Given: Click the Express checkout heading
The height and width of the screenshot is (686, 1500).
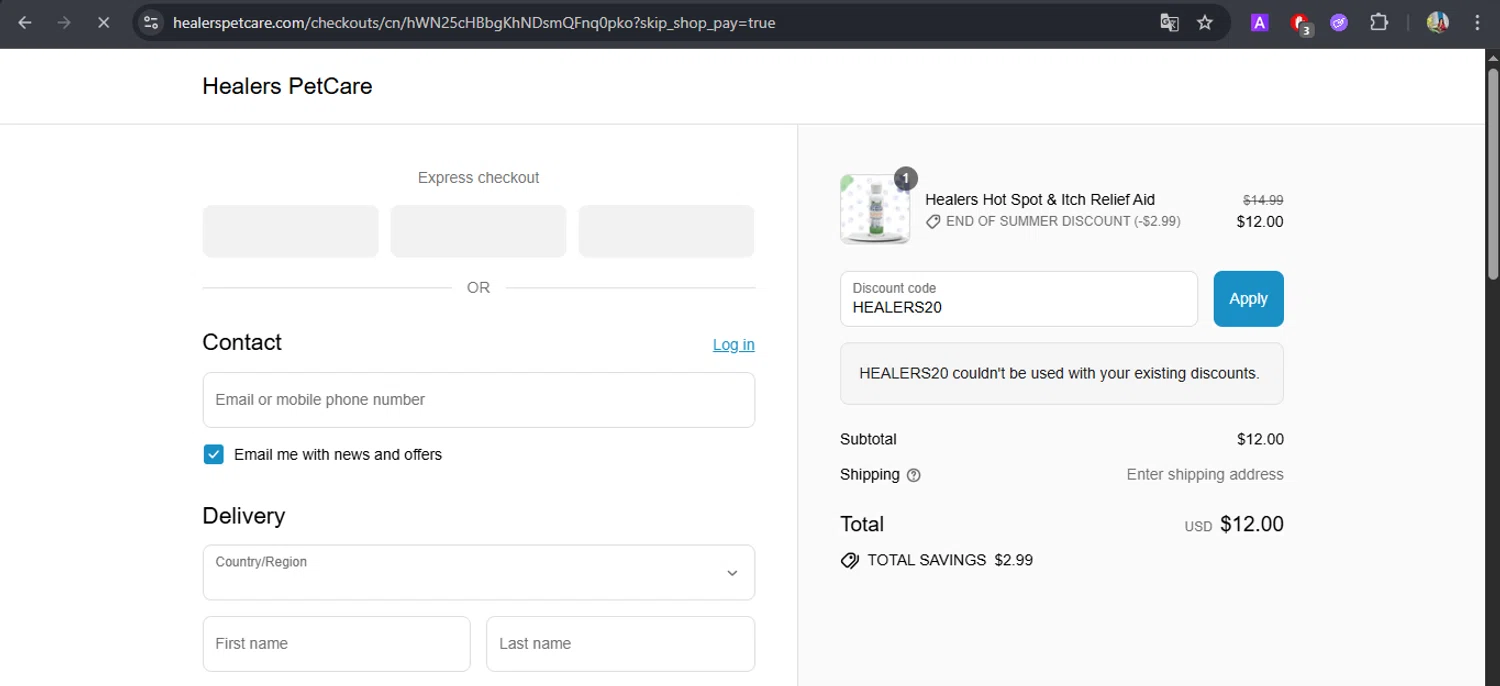Looking at the screenshot, I should click(478, 178).
